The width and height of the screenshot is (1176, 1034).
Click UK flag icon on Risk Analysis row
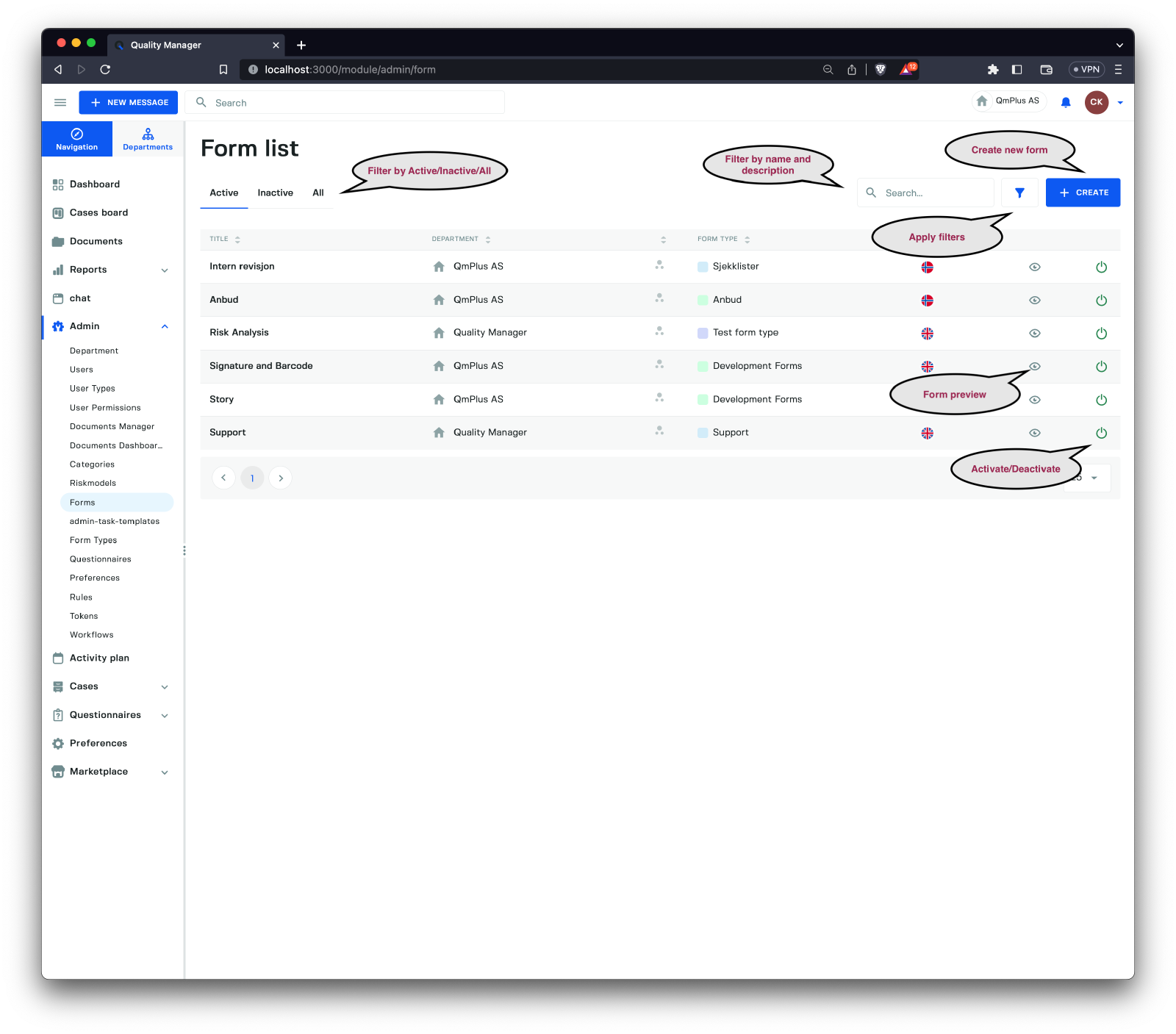[x=927, y=334]
